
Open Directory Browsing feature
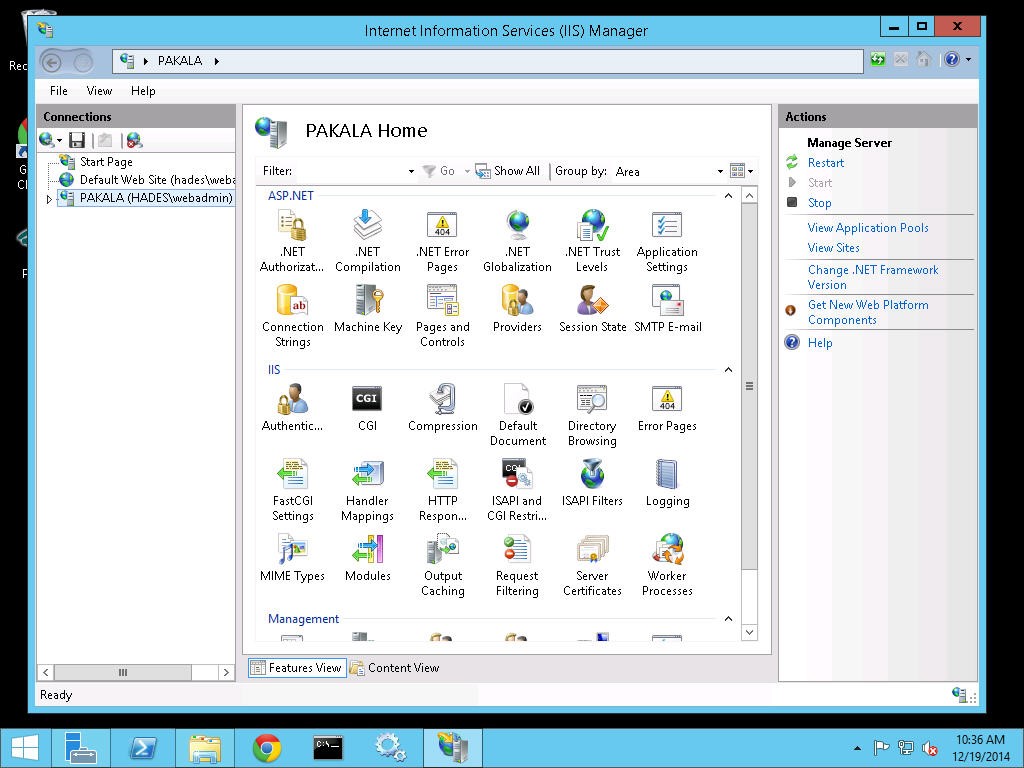(x=592, y=415)
